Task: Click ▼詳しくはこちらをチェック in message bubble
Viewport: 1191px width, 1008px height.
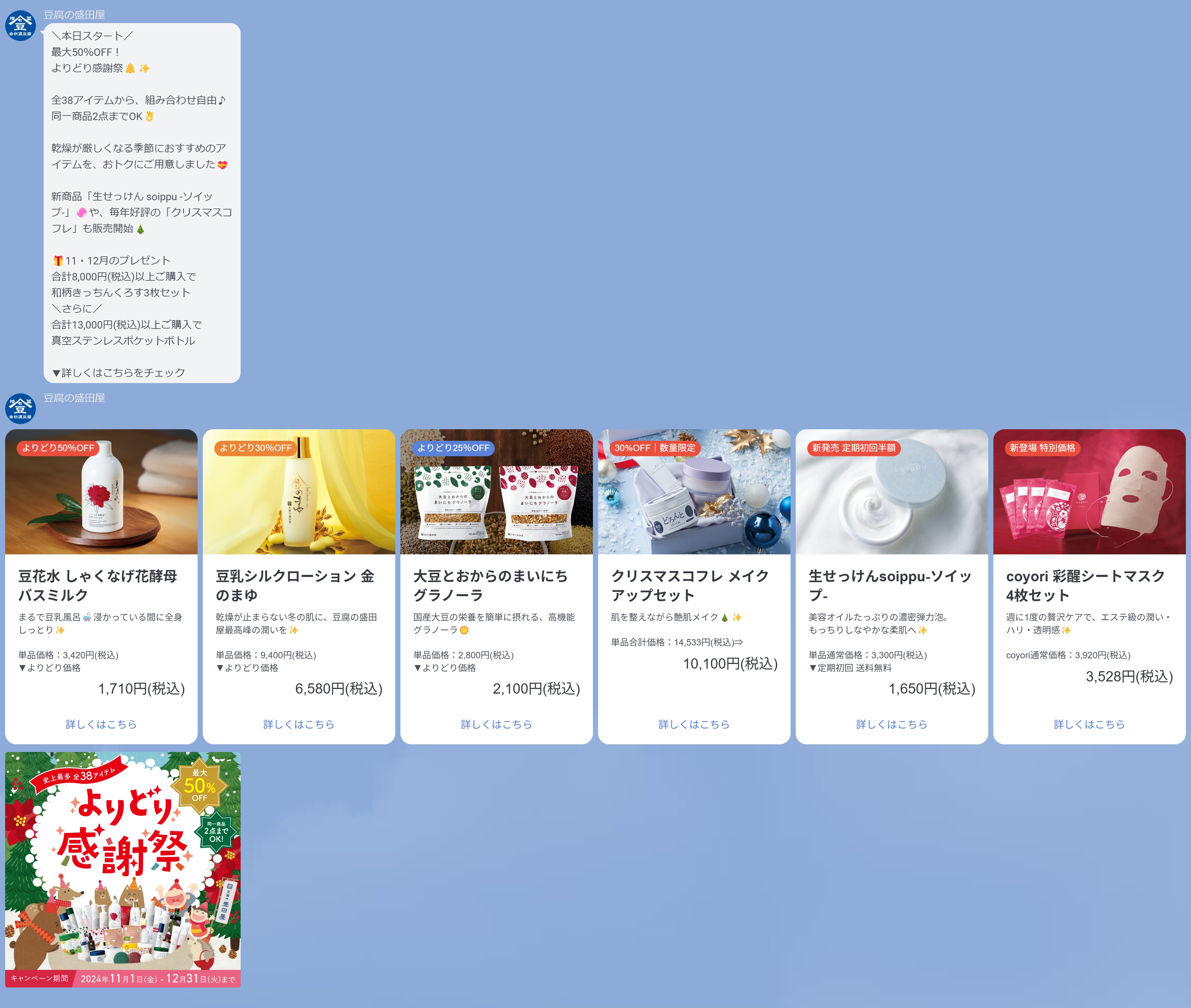Action: pyautogui.click(x=118, y=372)
